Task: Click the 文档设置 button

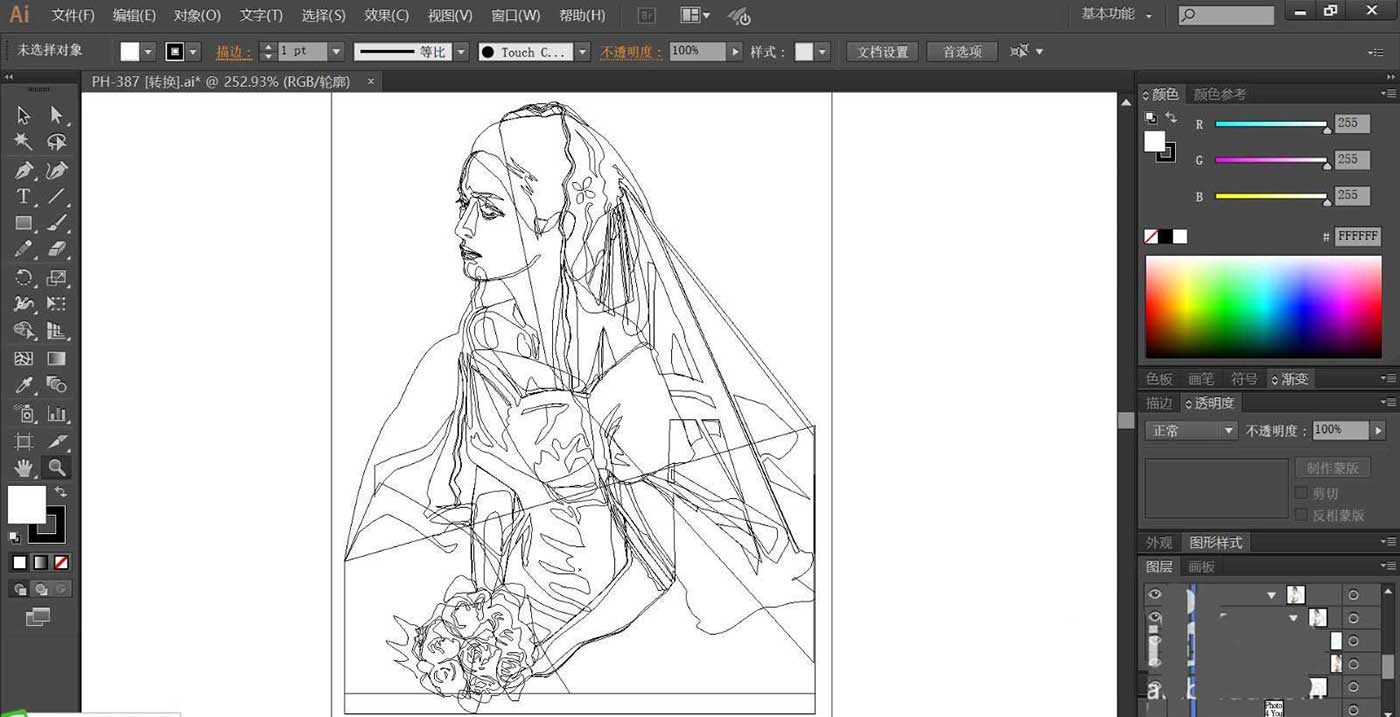Action: [x=882, y=52]
